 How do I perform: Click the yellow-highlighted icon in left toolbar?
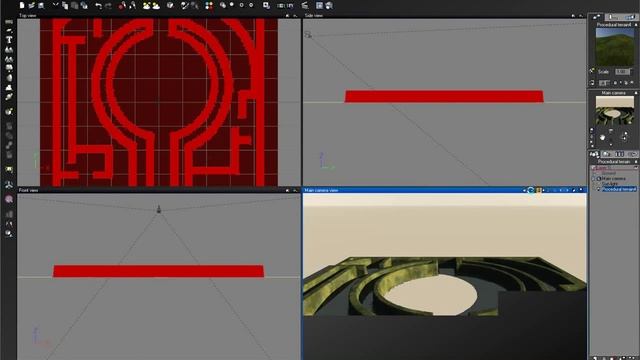tap(9, 169)
